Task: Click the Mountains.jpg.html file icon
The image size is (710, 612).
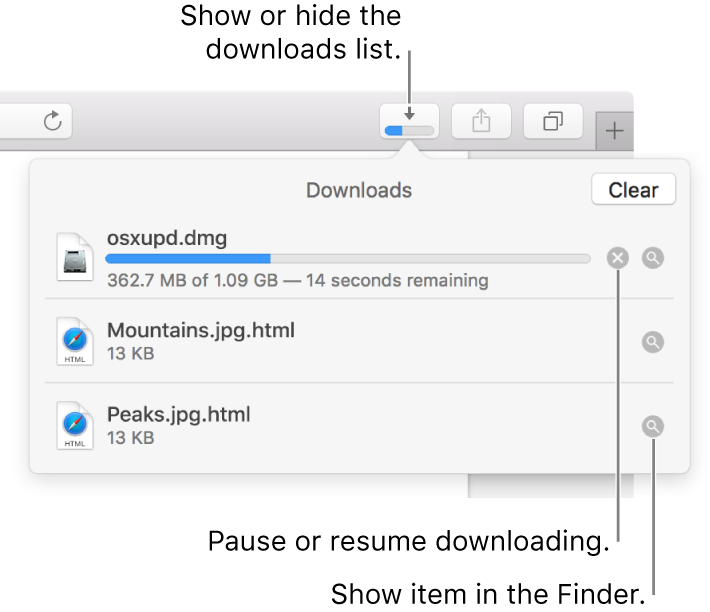Action: [75, 342]
